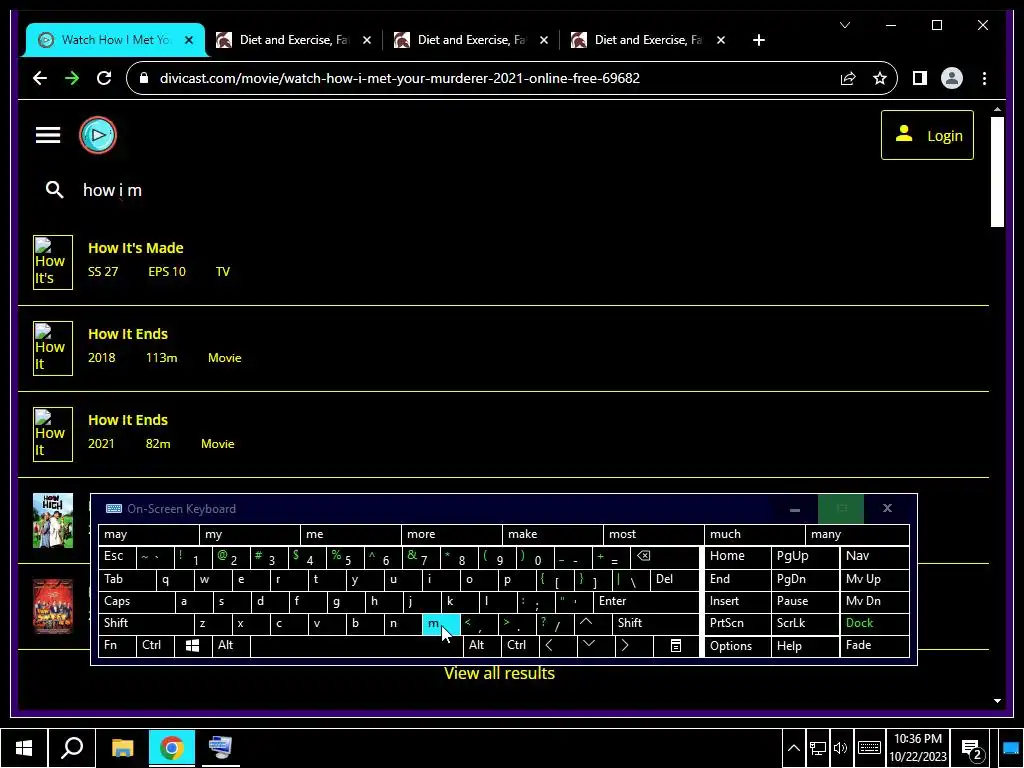Toggle the left Ctrl key on On-Screen Keyboard
Image resolution: width=1024 pixels, height=768 pixels.
155,645
